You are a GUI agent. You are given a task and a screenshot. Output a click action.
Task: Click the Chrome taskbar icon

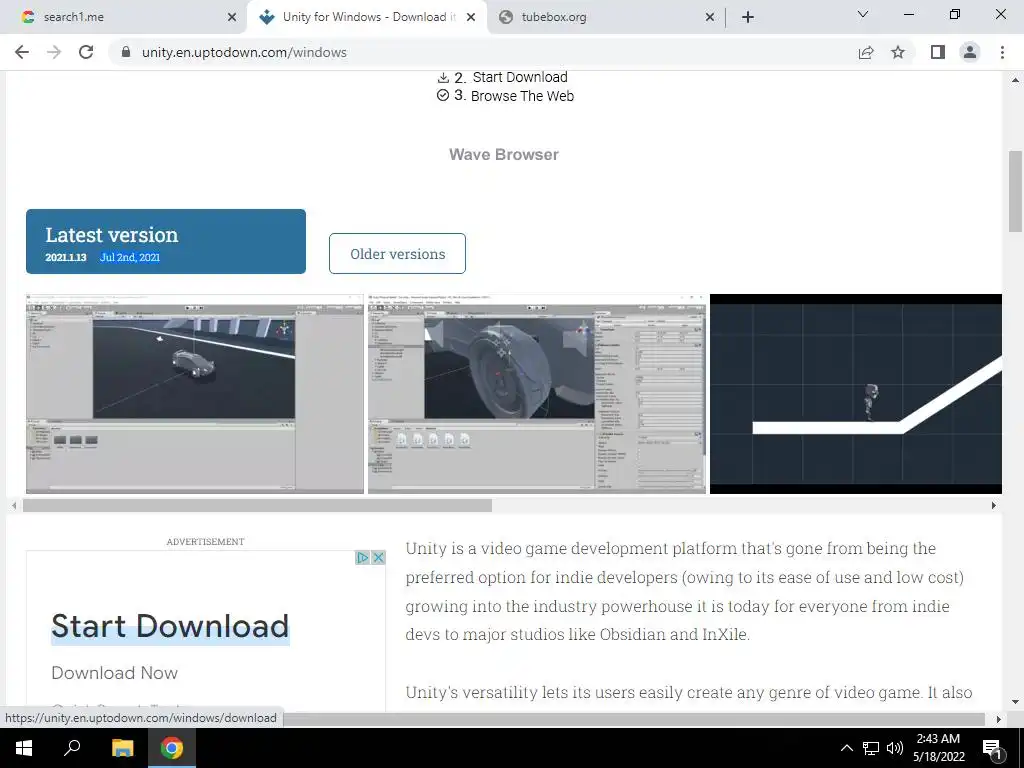coord(172,748)
